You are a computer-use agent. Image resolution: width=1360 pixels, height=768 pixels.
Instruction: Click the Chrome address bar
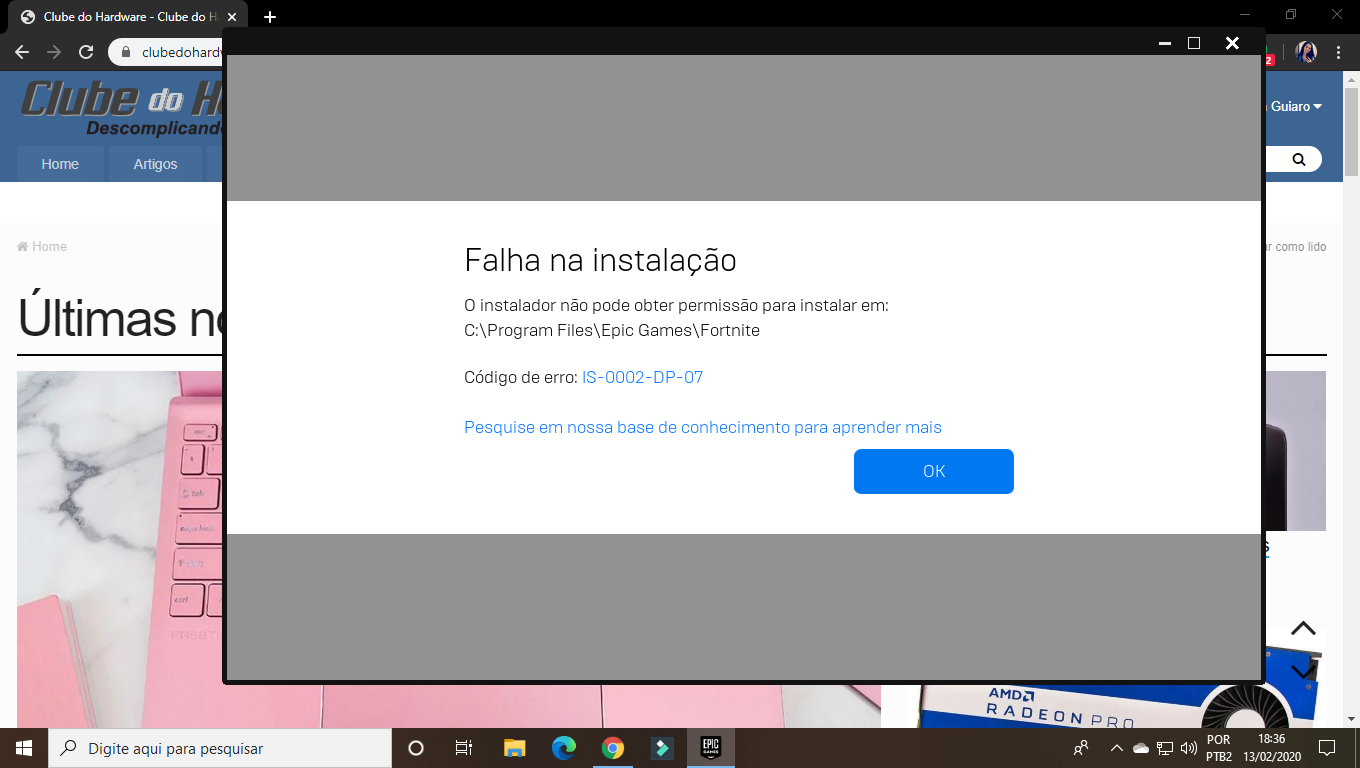tap(165, 52)
